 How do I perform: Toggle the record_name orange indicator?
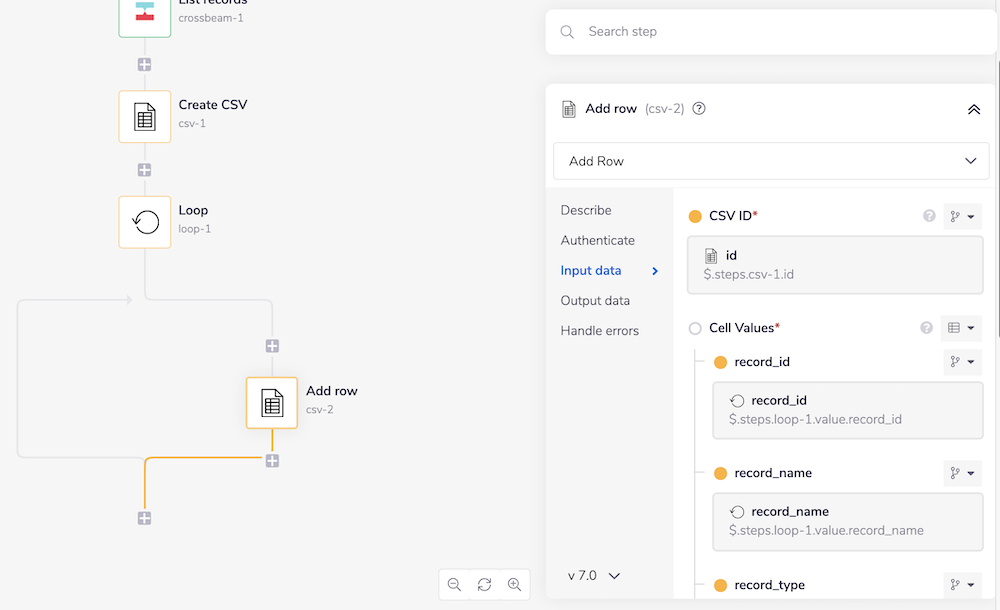[x=720, y=473]
